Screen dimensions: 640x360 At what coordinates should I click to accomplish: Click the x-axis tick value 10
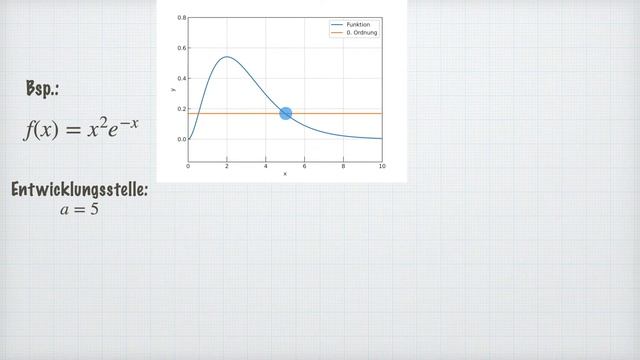point(382,166)
